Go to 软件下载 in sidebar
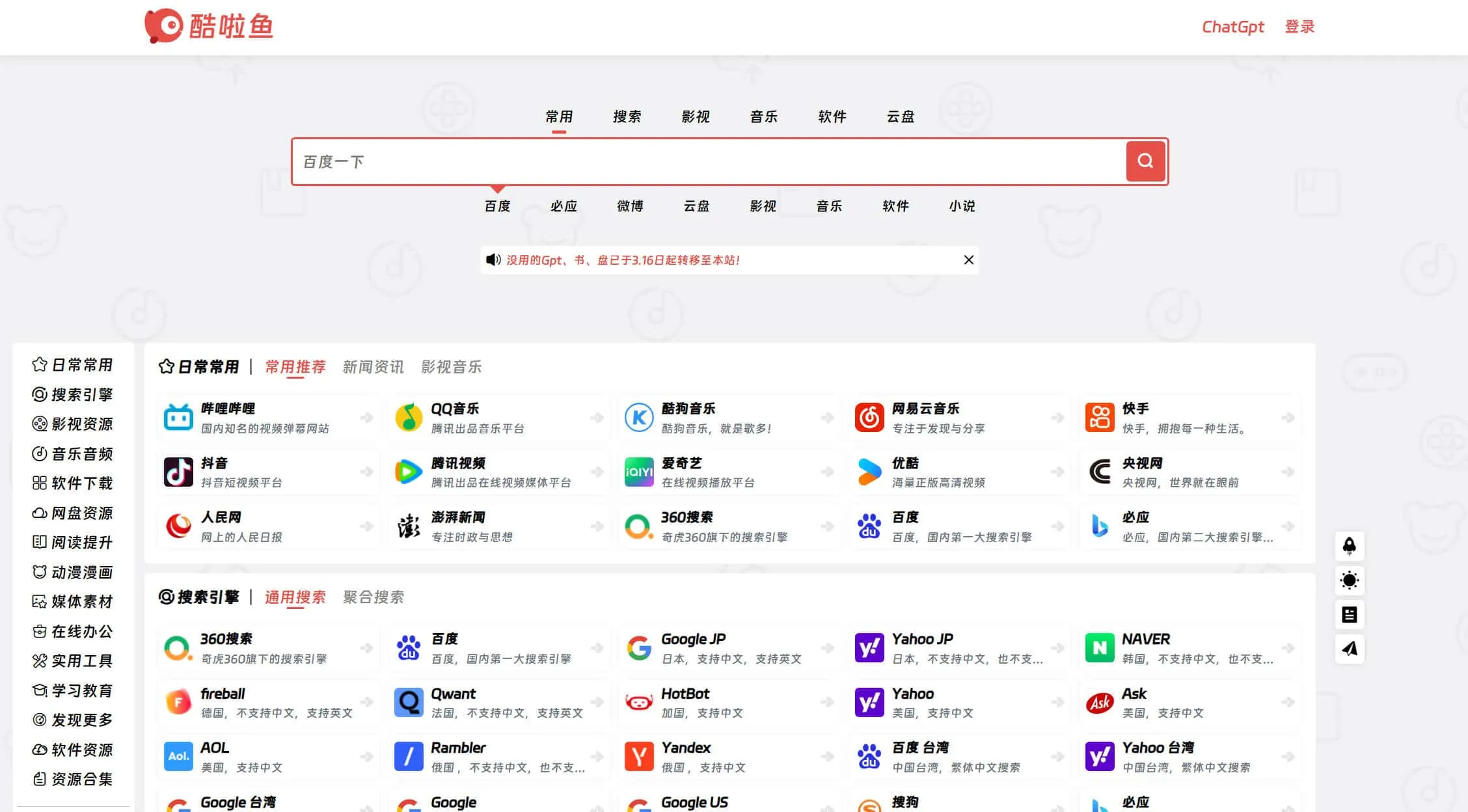1468x812 pixels. tap(72, 483)
